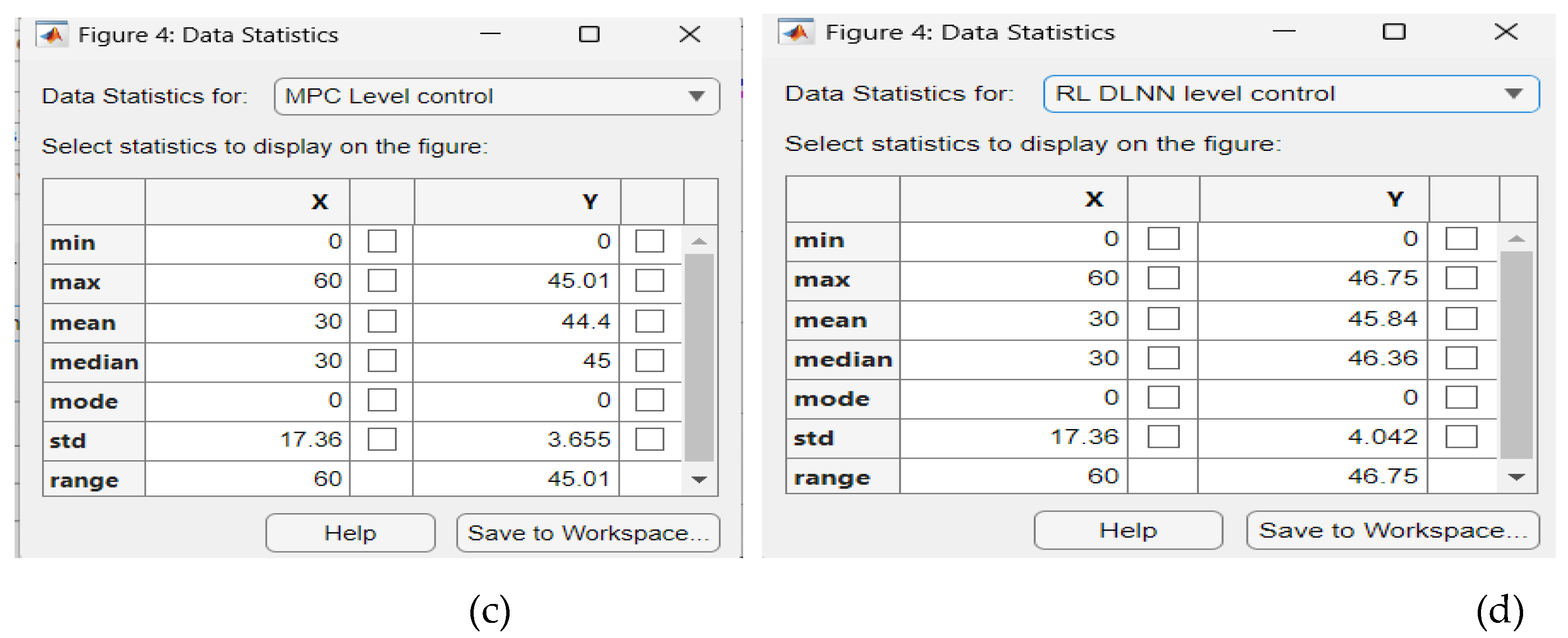Close the MPC Data Statistics window
The width and height of the screenshot is (1568, 638).
[x=690, y=34]
